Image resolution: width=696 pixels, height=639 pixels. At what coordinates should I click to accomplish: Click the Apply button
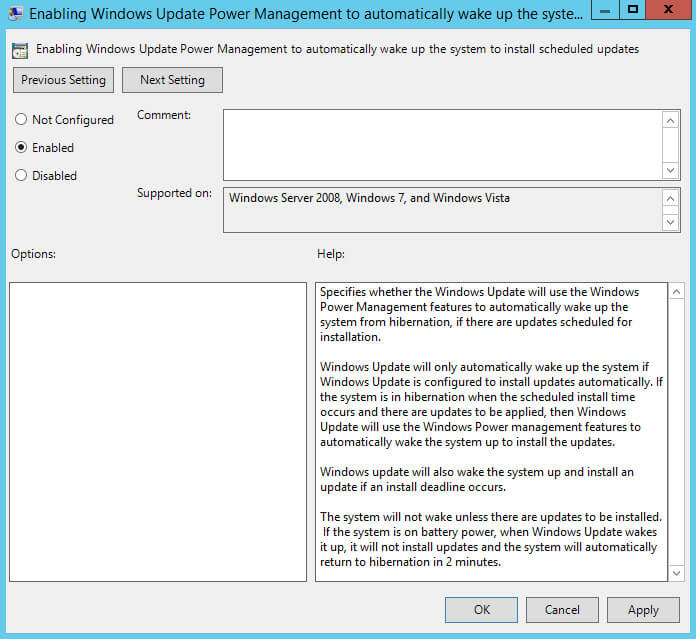click(x=643, y=610)
